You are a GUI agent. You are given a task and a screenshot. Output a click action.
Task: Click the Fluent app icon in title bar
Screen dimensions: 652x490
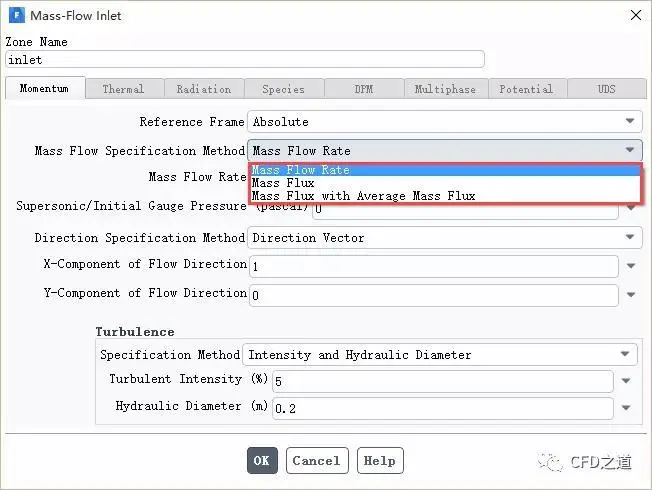click(x=17, y=15)
